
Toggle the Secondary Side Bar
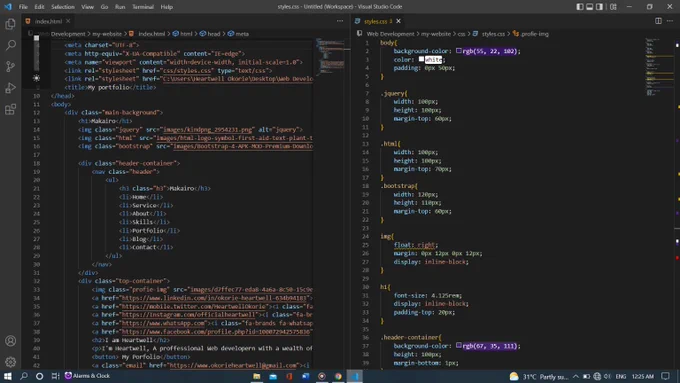599,7
